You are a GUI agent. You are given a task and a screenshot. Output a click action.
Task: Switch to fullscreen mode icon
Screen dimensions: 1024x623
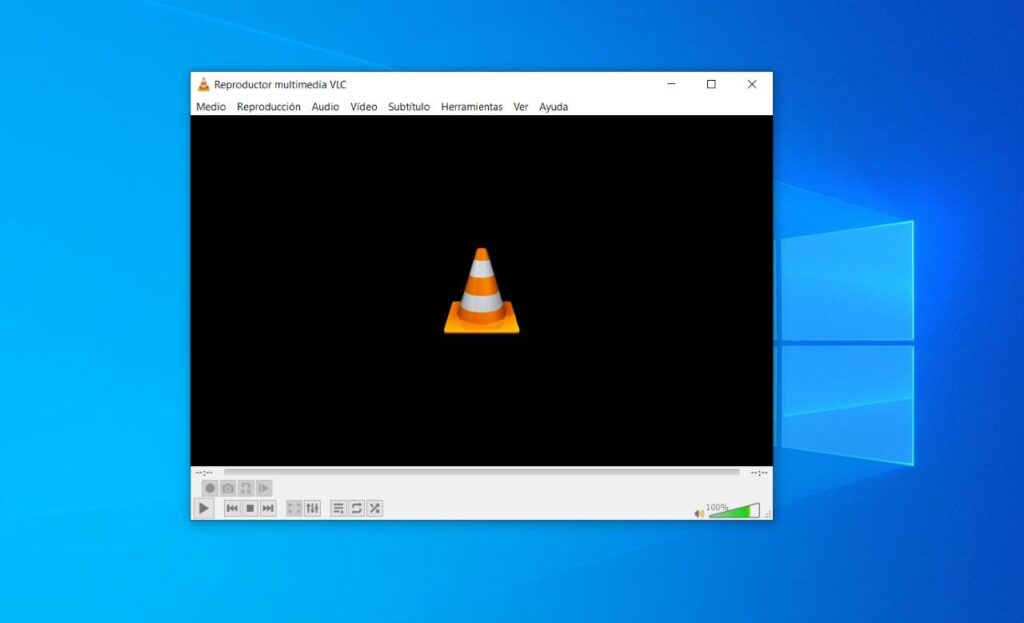[294, 507]
